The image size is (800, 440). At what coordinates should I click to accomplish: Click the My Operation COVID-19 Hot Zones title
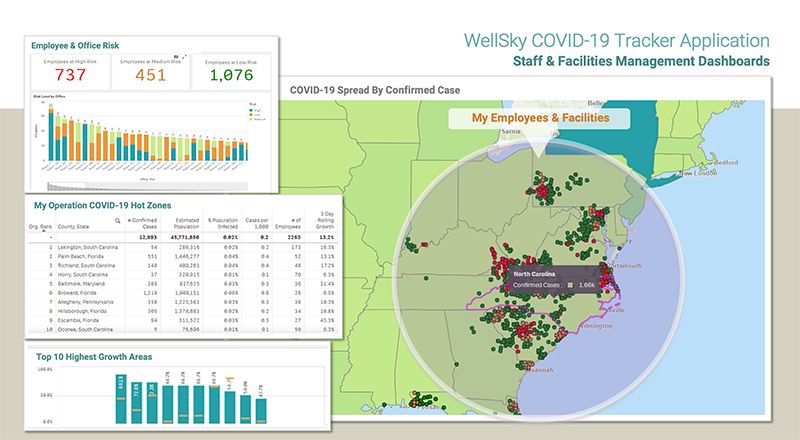pos(103,205)
